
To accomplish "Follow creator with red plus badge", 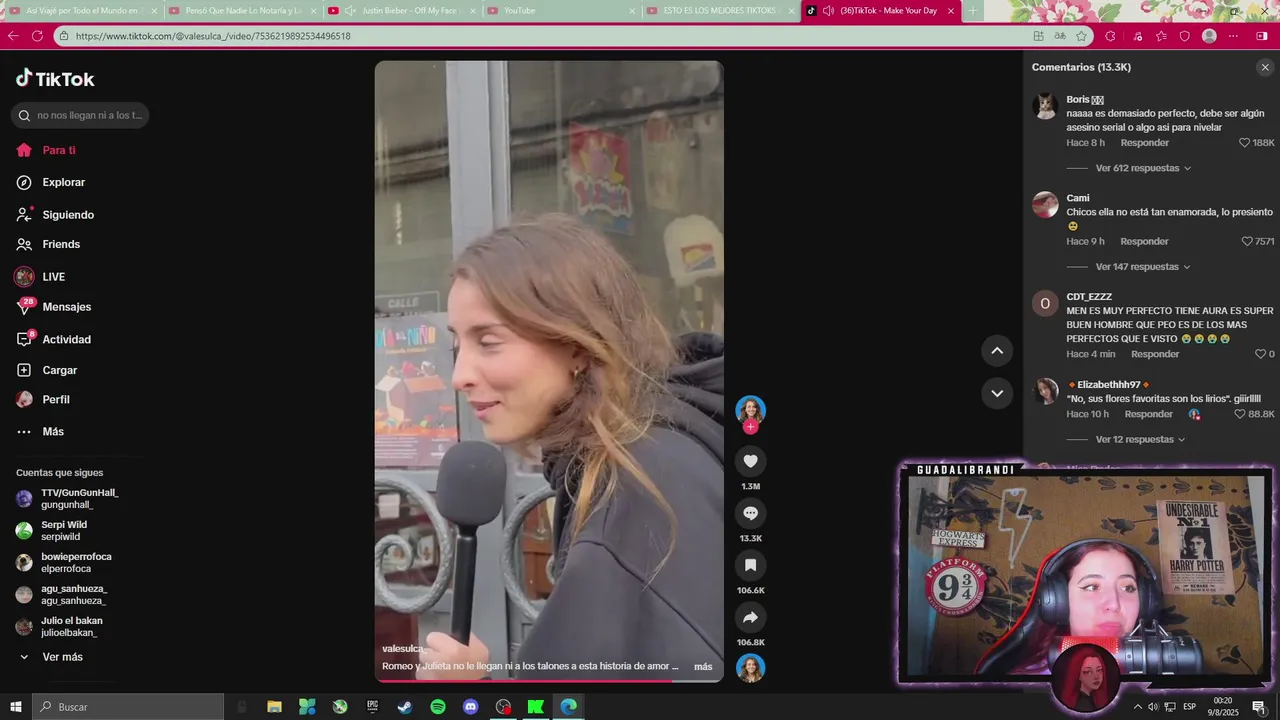I will tap(750, 427).
